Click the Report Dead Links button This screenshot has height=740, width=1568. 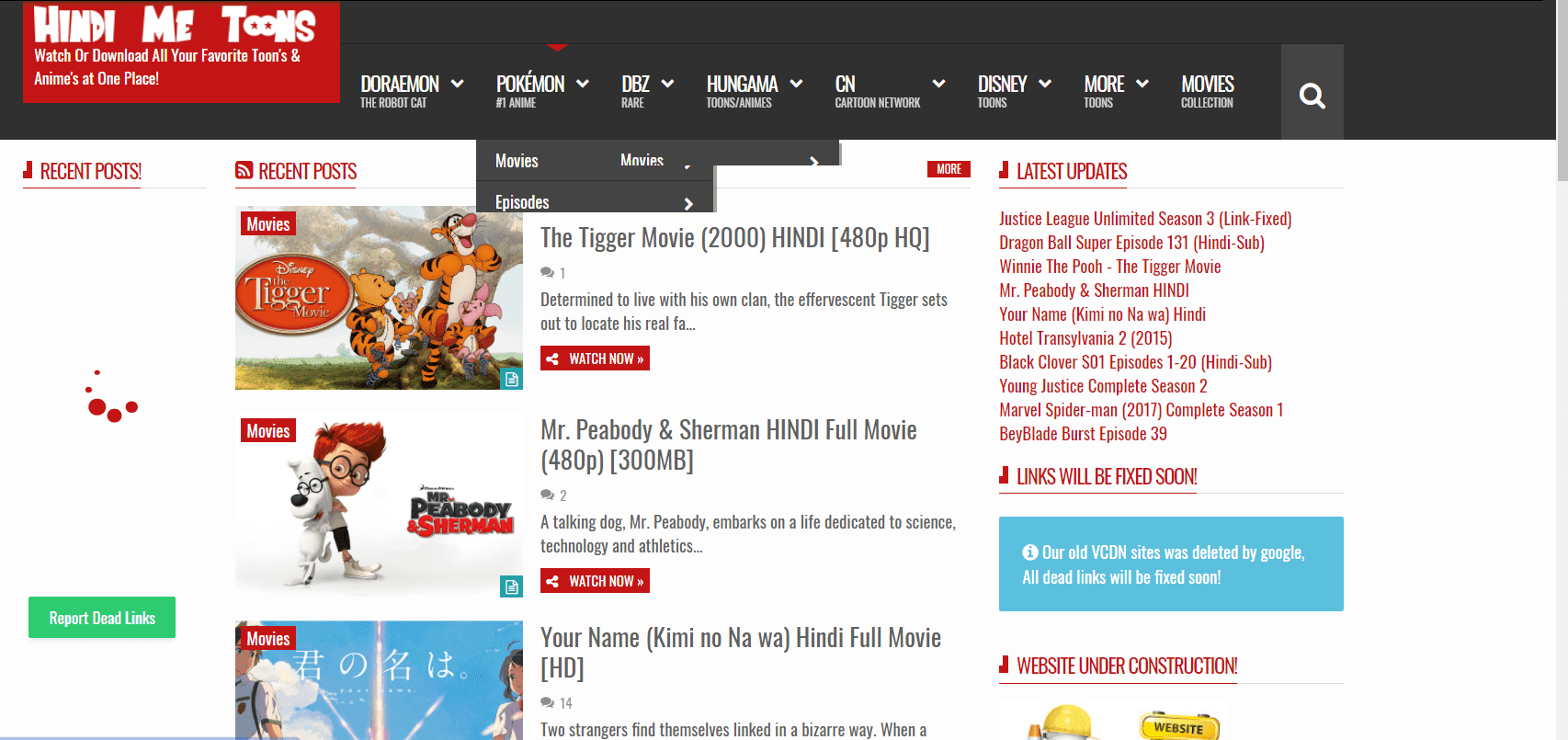(102, 618)
